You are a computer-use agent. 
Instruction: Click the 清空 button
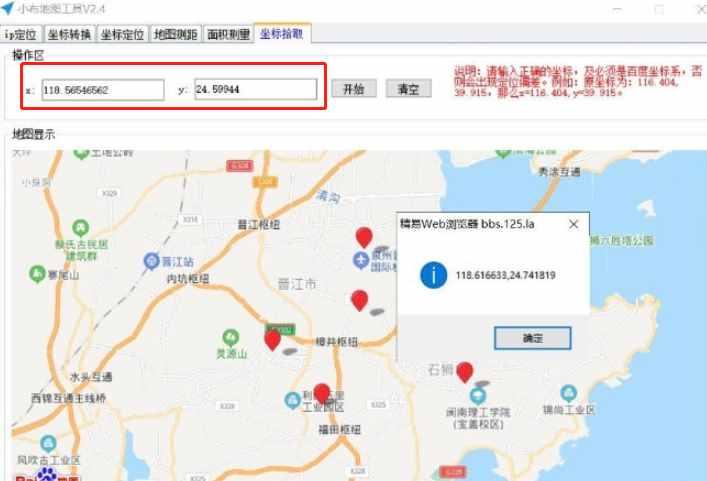tap(409, 89)
